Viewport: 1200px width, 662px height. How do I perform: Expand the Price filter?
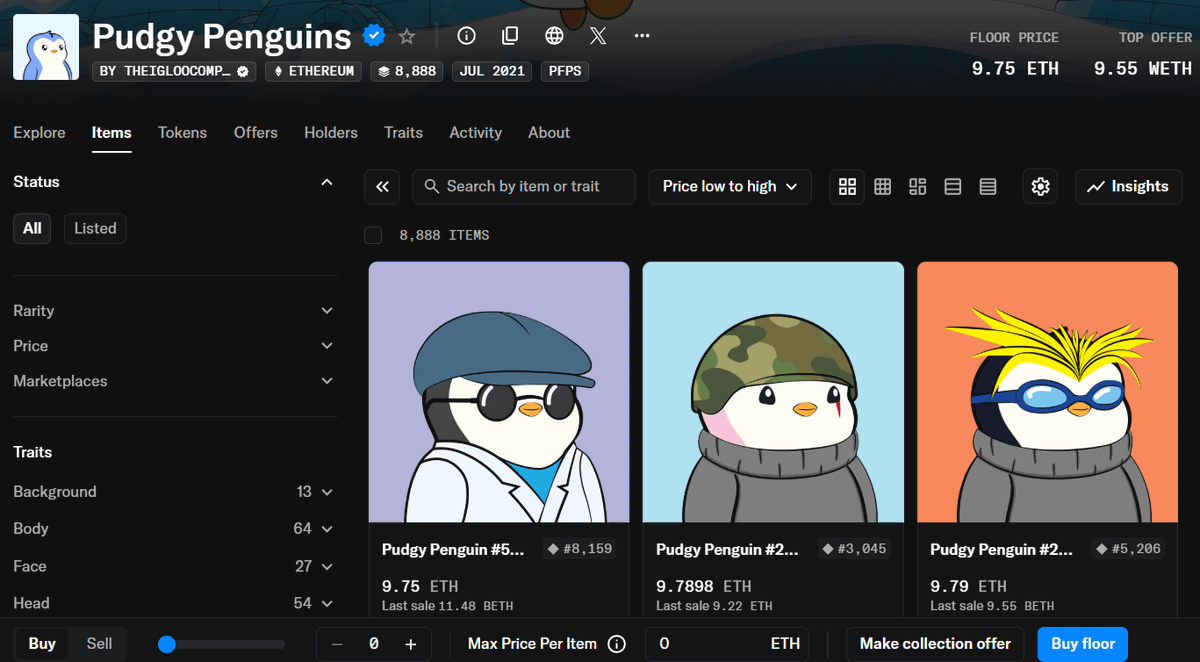175,346
